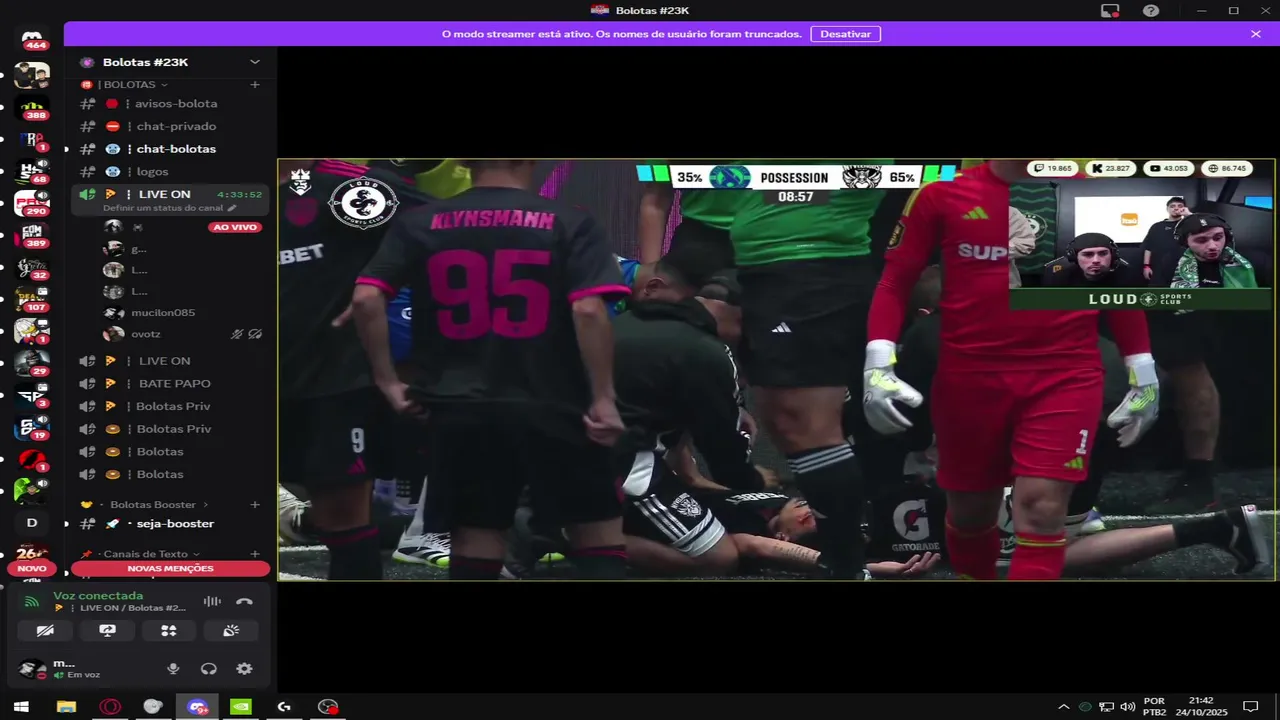The width and height of the screenshot is (1280, 720).
Task: Open the server with the 19 badge
Action: [x=32, y=428]
